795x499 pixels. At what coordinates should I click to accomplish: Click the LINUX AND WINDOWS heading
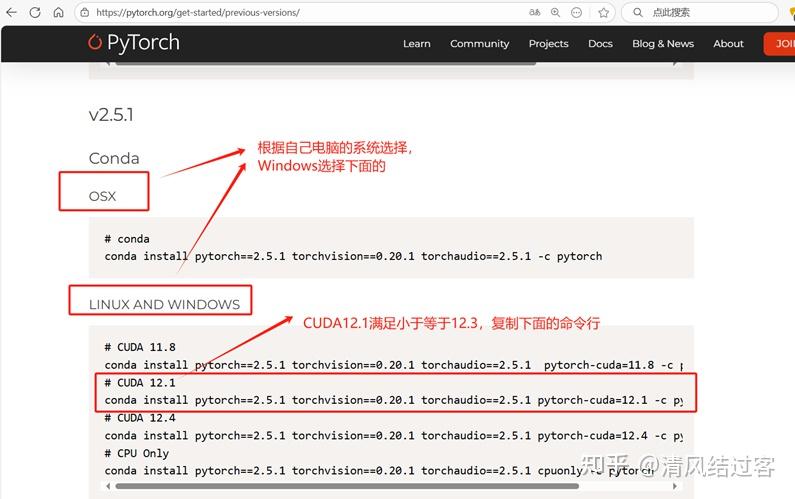pos(164,304)
